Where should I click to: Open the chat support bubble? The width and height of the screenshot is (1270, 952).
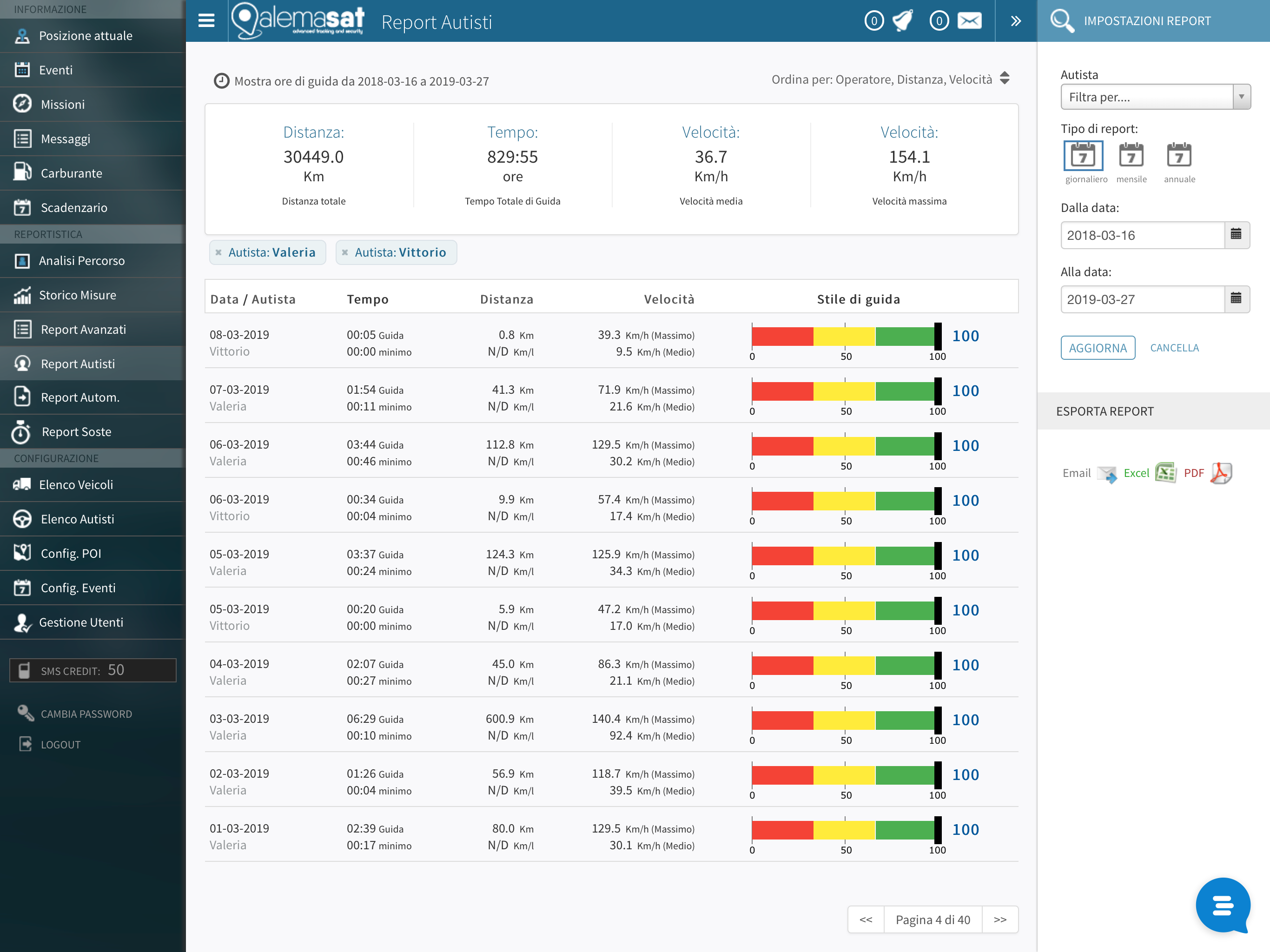pyautogui.click(x=1223, y=906)
